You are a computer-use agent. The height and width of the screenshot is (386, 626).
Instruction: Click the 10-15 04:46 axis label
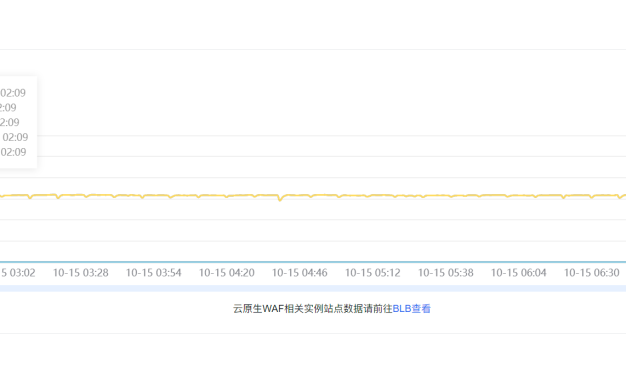tap(300, 273)
